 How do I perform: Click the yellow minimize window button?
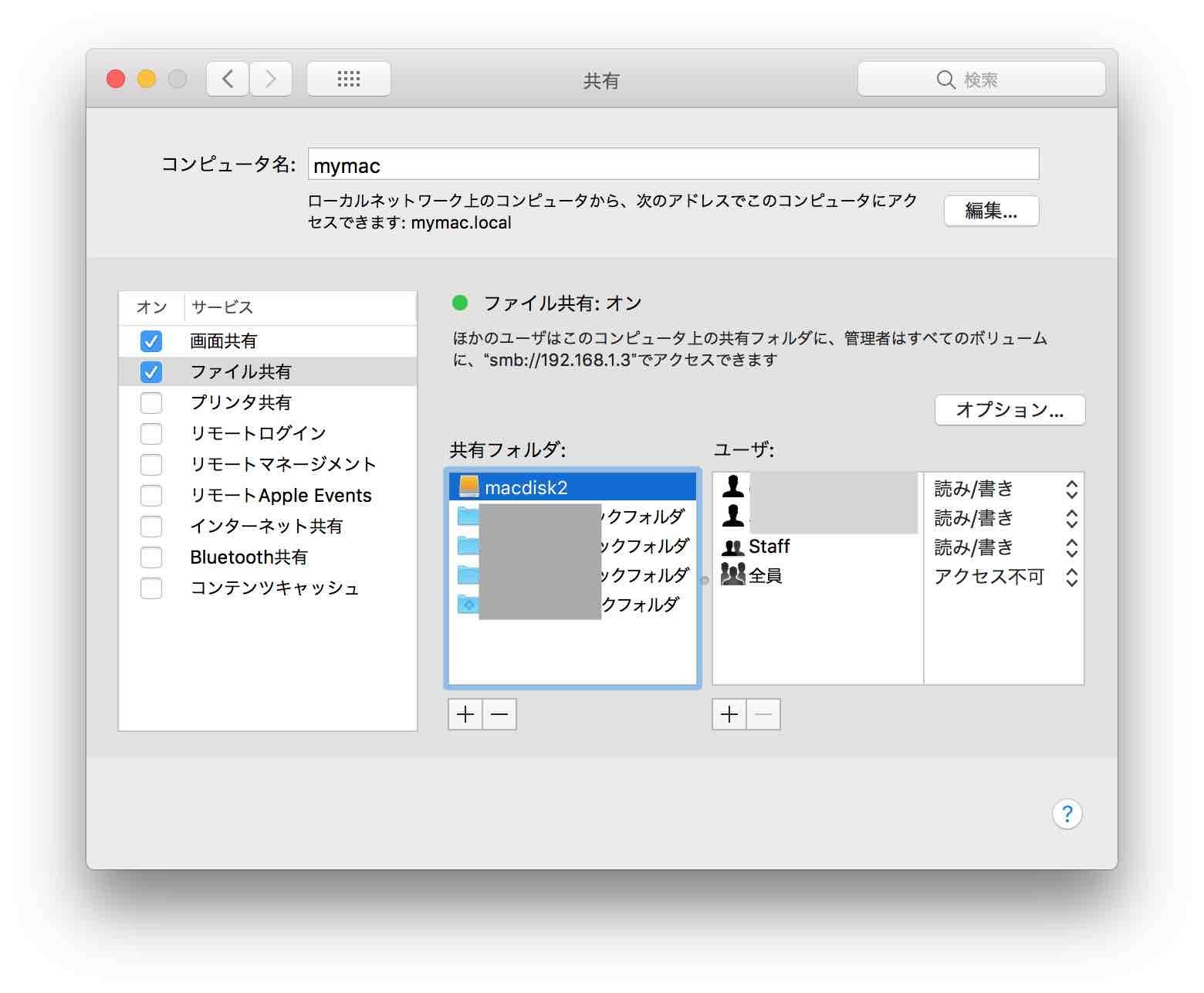coord(147,79)
